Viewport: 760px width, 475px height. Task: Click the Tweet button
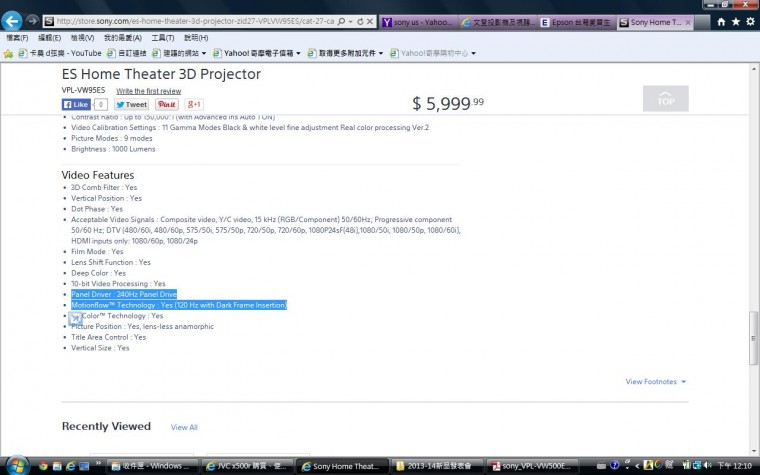131,104
